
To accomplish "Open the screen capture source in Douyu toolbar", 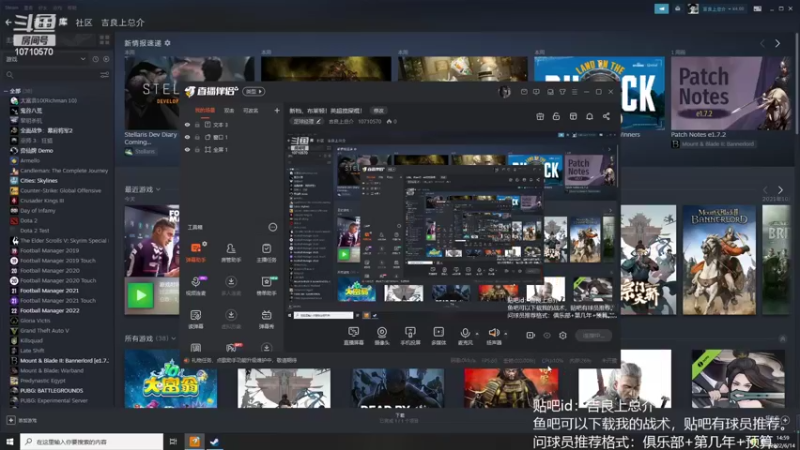I will [x=354, y=335].
